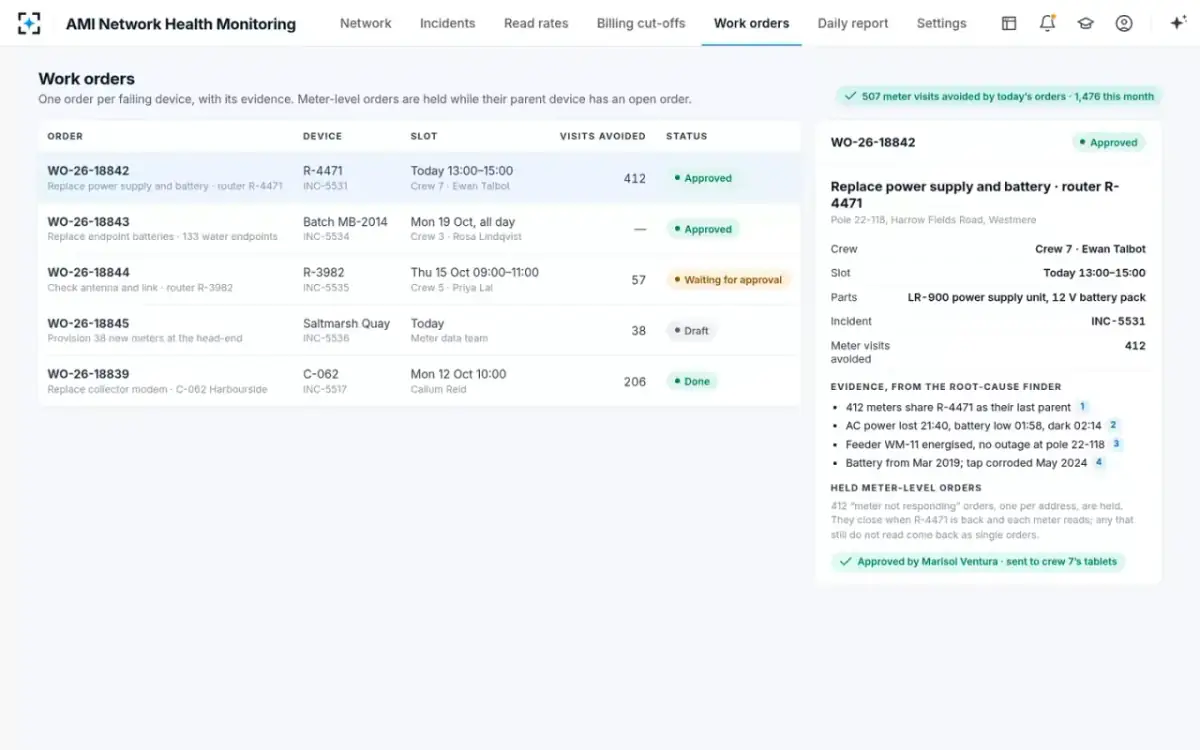Sort by the STATUS column header
Viewport: 1200px width, 750px height.
686,136
